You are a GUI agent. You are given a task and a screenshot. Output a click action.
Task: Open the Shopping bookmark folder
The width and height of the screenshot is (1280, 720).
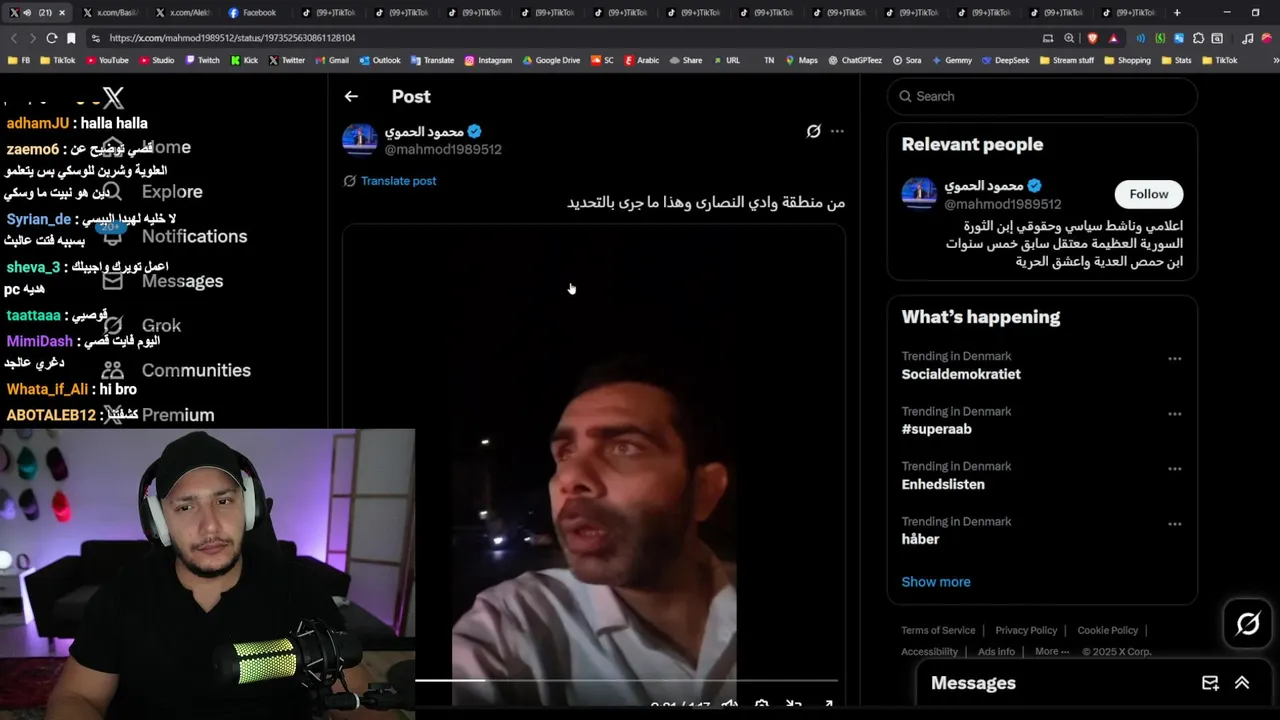click(1127, 60)
